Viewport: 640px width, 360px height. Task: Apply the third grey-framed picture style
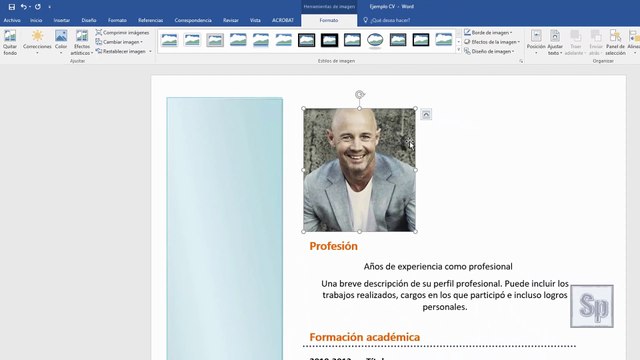click(x=215, y=40)
